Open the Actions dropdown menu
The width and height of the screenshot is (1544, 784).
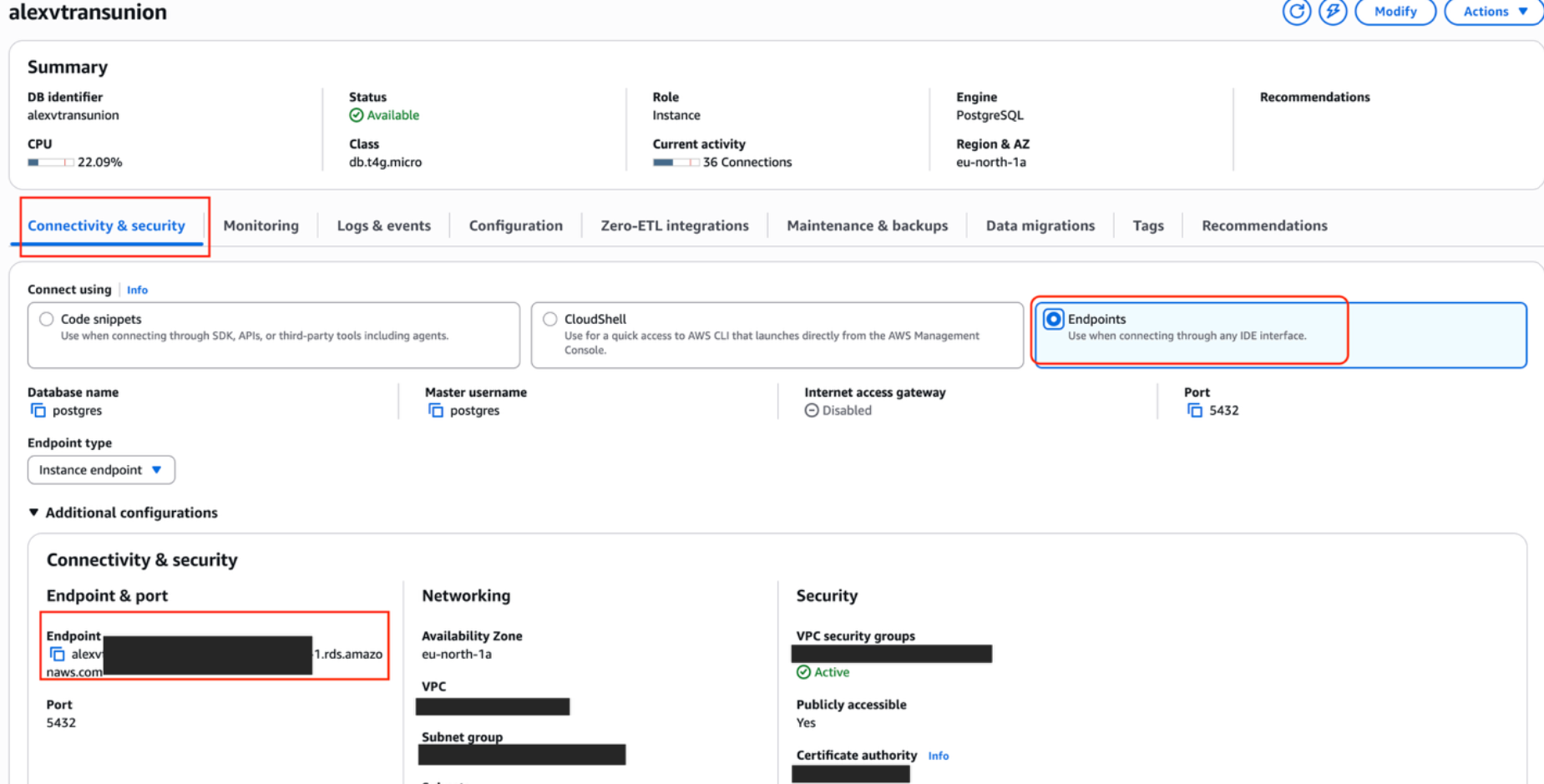1494,12
